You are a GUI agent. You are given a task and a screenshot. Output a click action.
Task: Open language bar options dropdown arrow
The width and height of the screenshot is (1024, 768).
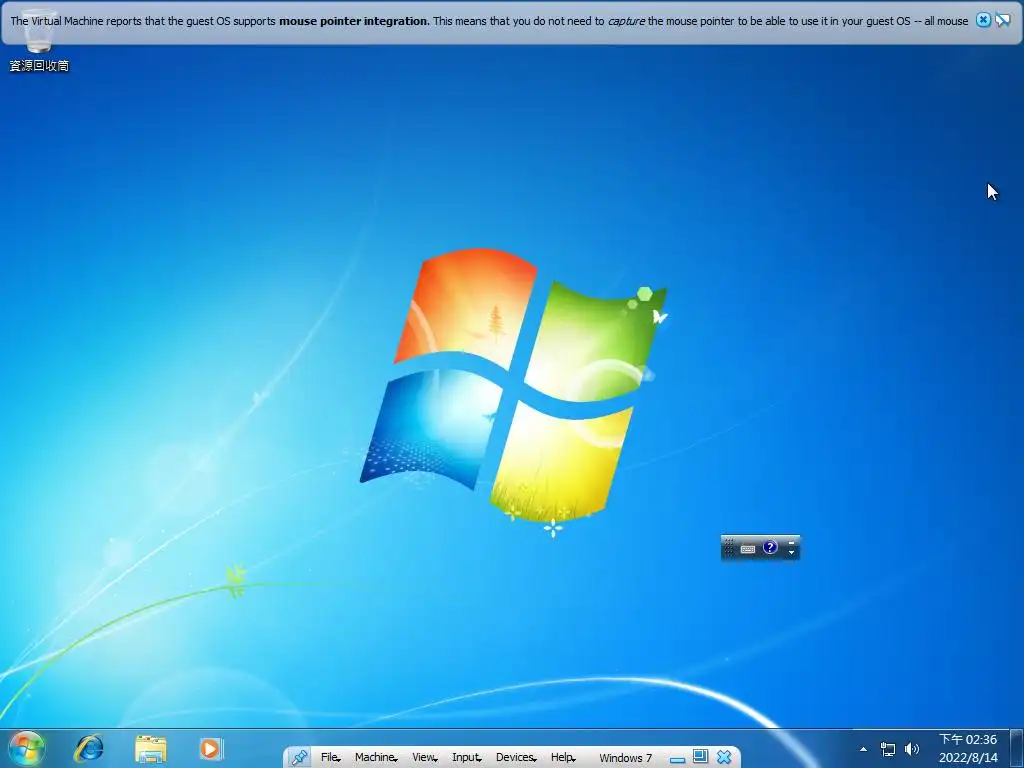[792, 552]
